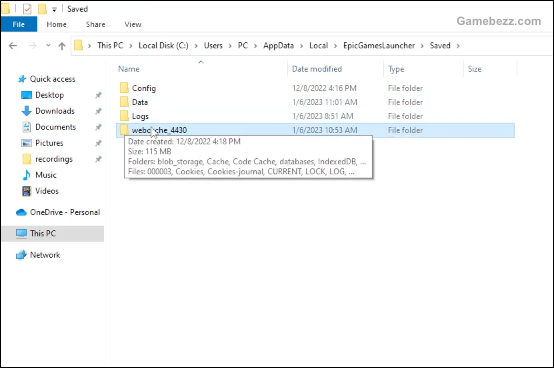Open the Share ribbon tab
Viewport: 554px width, 368px height.
(95, 24)
